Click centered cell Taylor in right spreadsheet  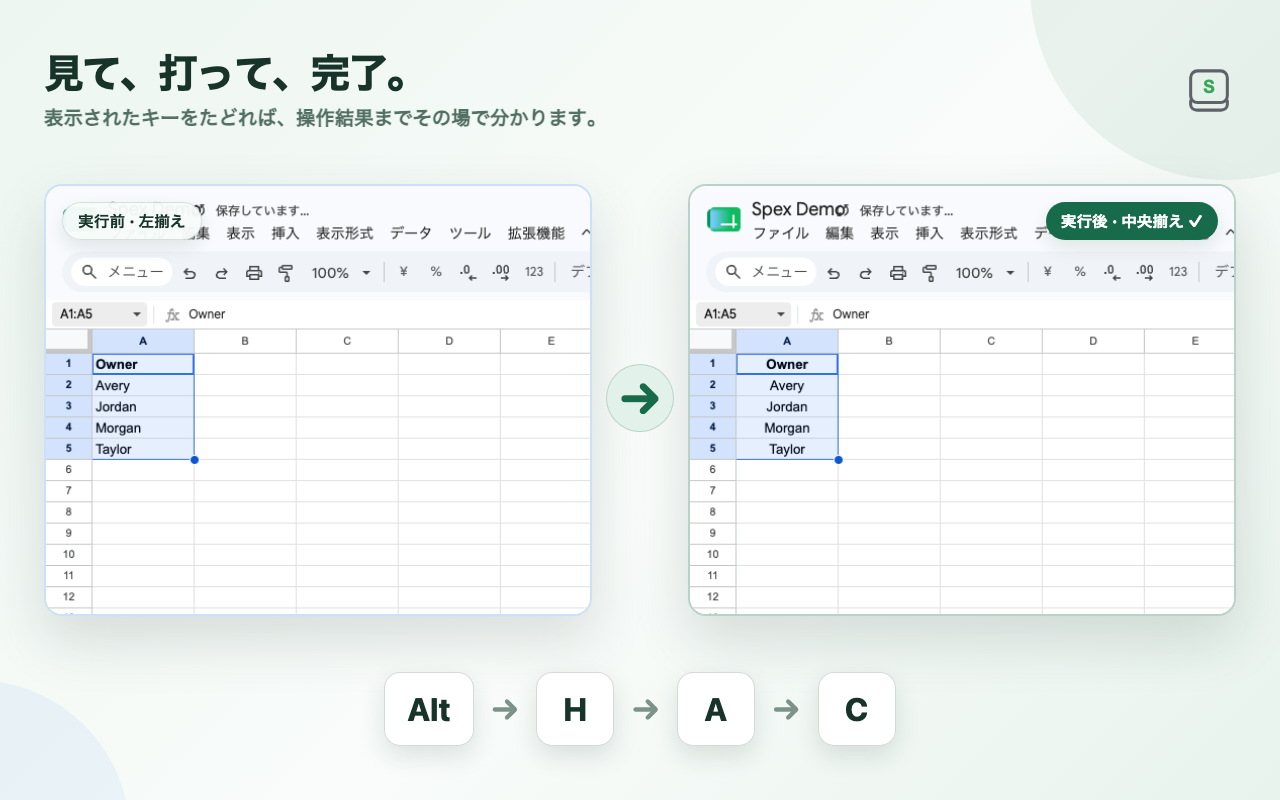point(787,449)
